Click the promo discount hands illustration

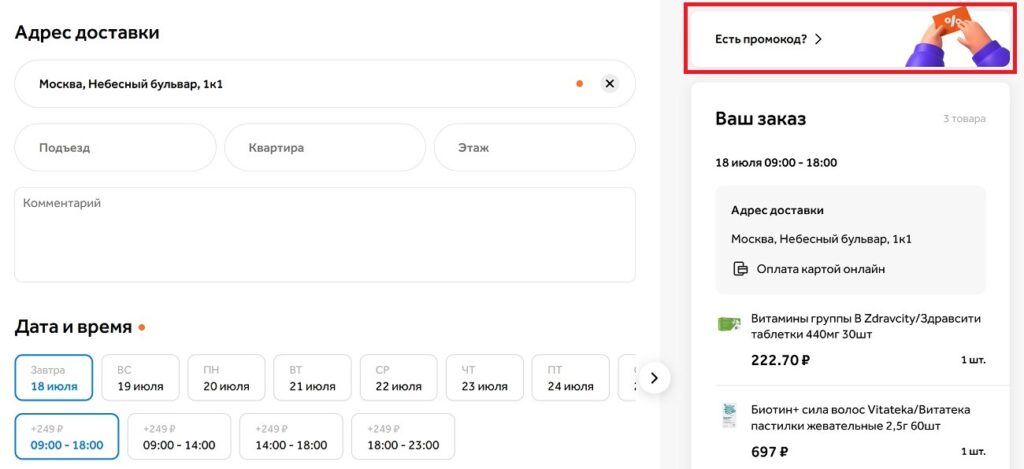[x=957, y=39]
